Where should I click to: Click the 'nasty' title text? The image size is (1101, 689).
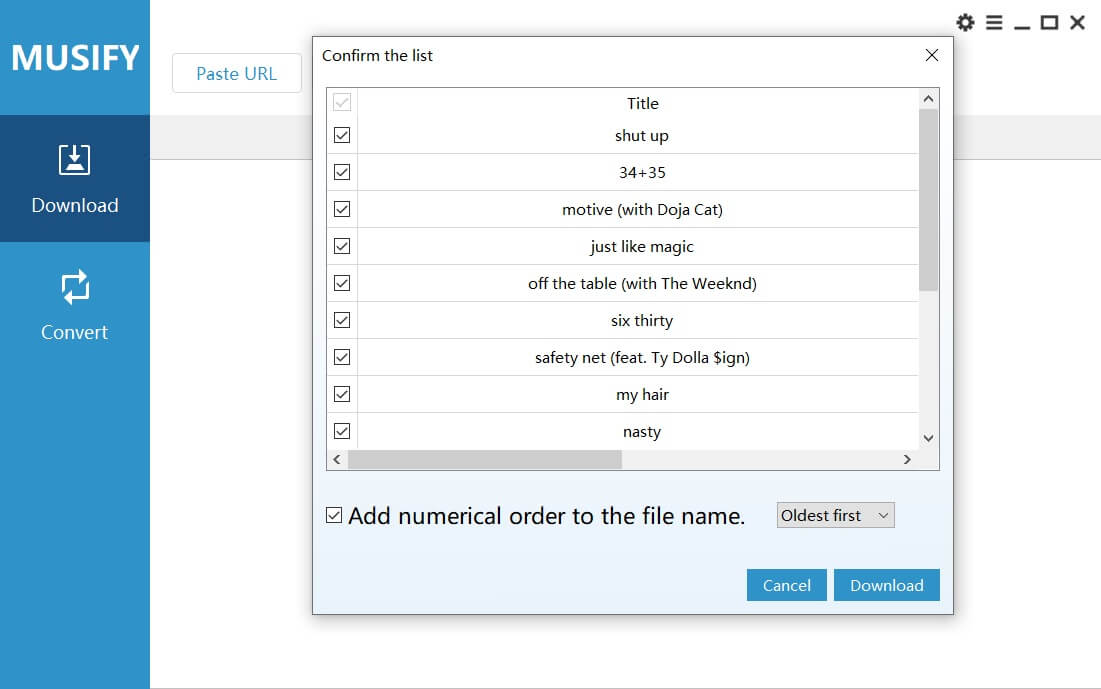click(x=642, y=432)
